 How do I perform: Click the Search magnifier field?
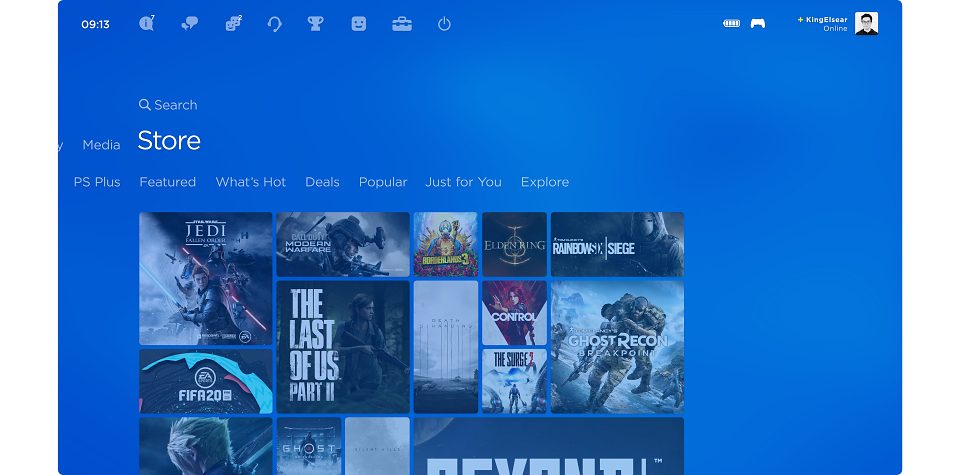pyautogui.click(x=168, y=105)
